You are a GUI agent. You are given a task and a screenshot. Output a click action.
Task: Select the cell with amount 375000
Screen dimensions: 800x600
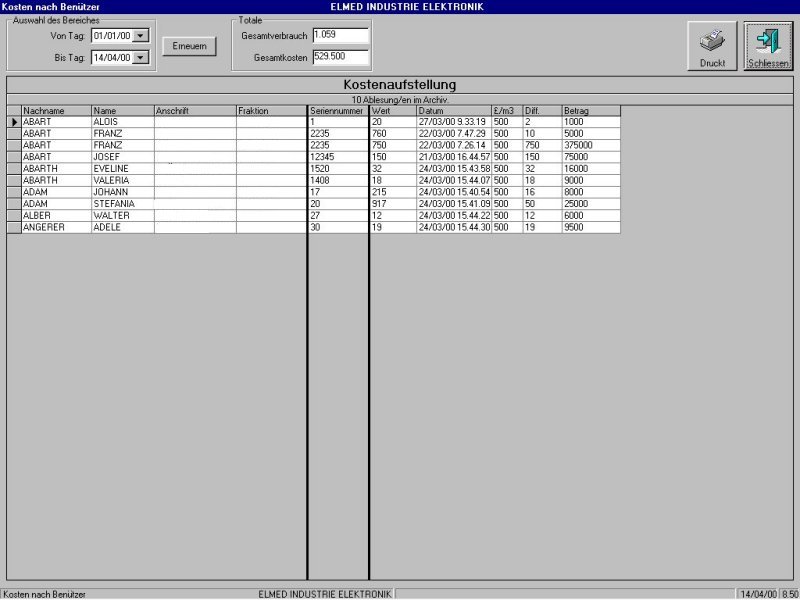[x=590, y=145]
